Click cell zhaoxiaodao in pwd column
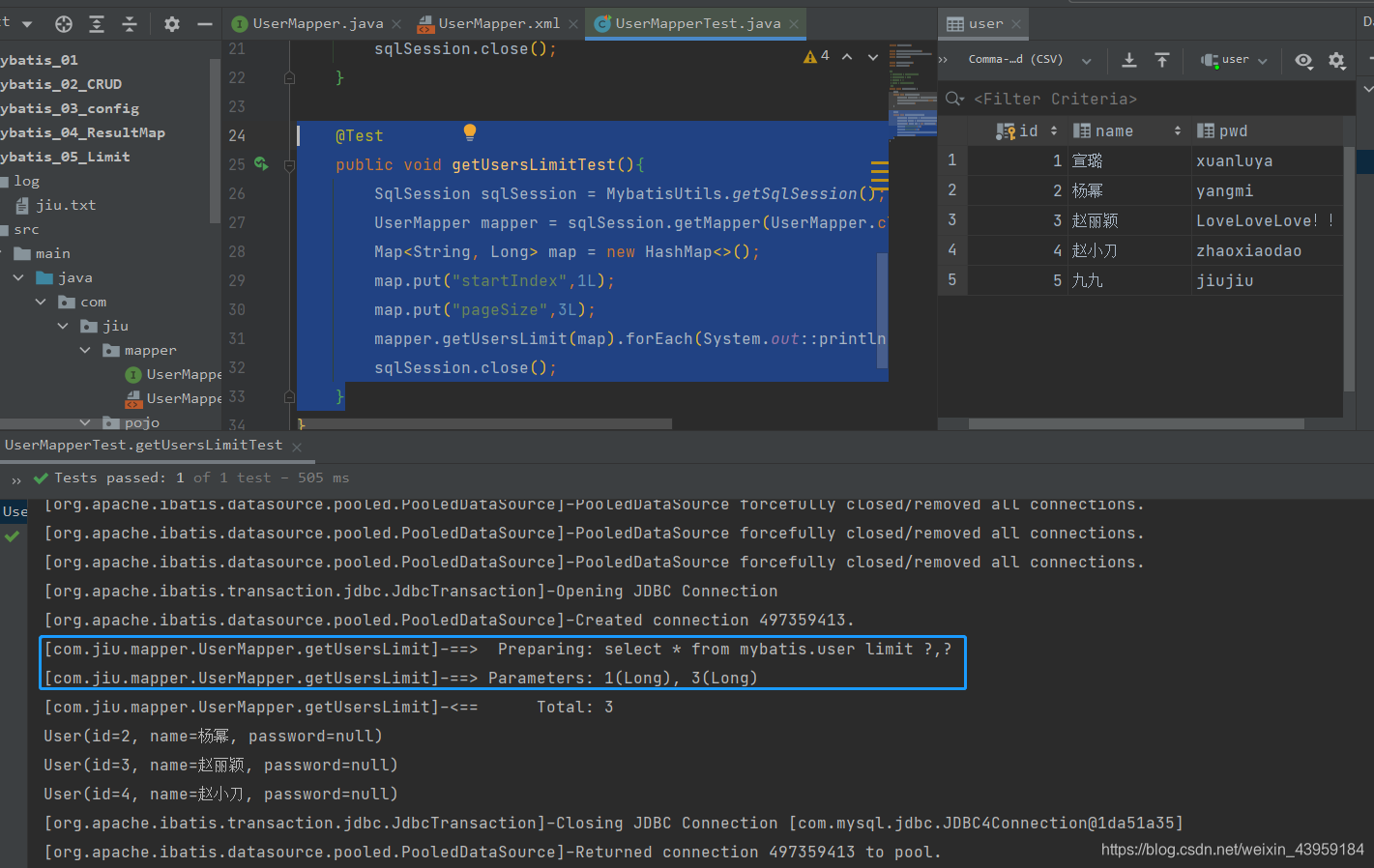The image size is (1374, 868). (x=1267, y=250)
